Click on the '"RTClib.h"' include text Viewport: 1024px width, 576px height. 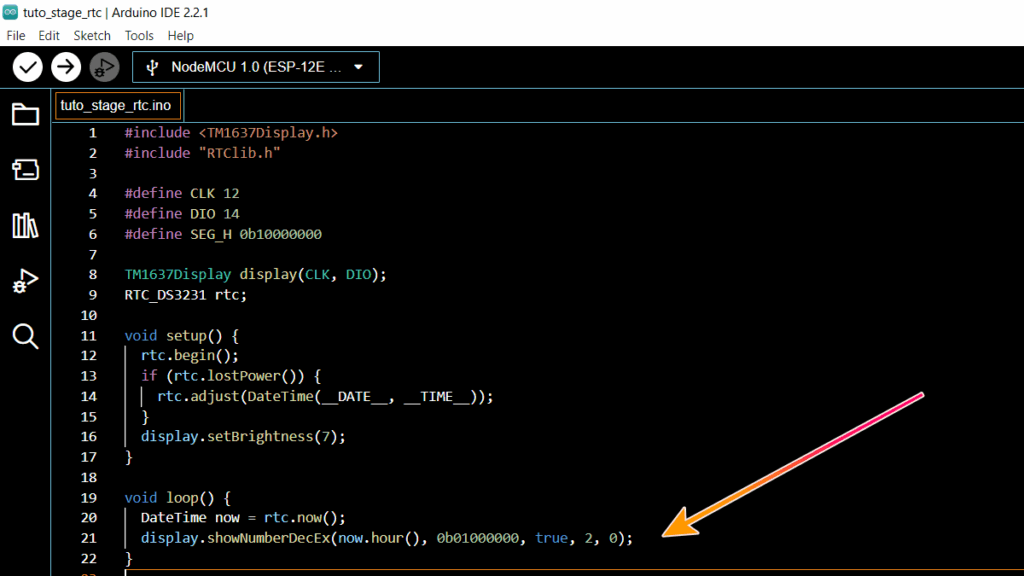pos(240,153)
